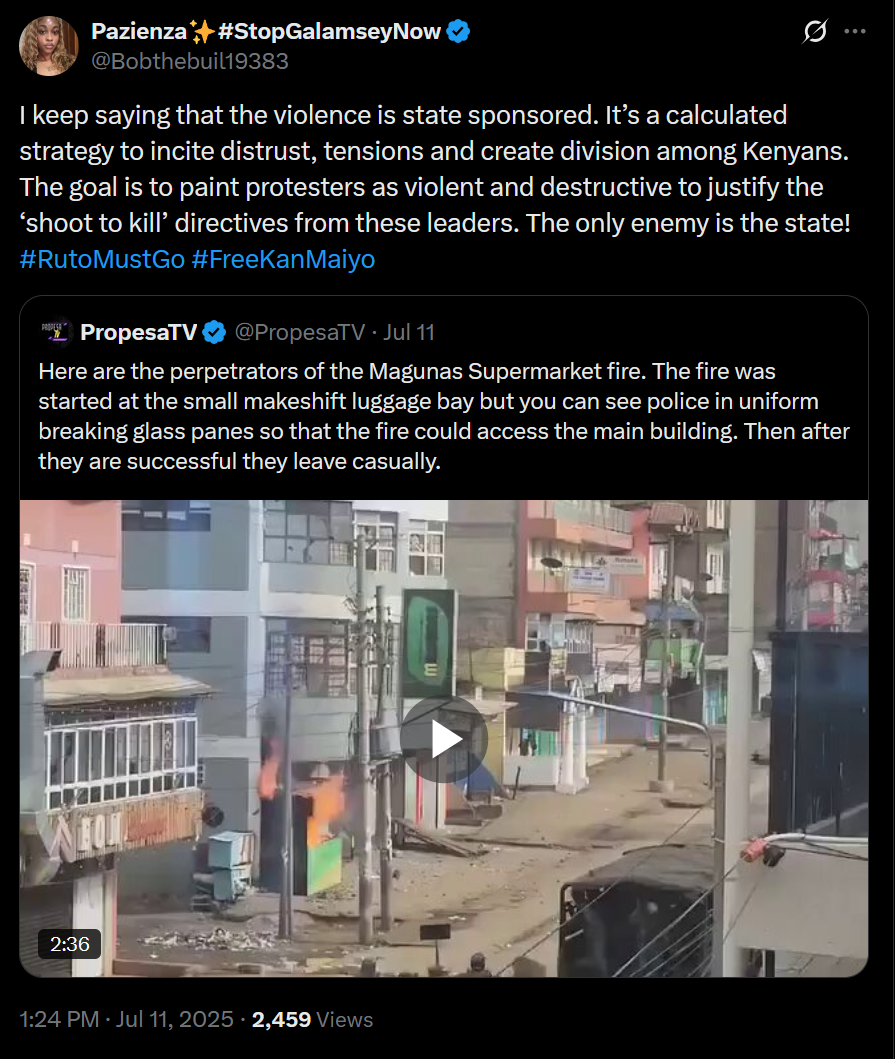895x1059 pixels.
Task: Click the PropesaTV avatar logo
Action: pyautogui.click(x=56, y=332)
